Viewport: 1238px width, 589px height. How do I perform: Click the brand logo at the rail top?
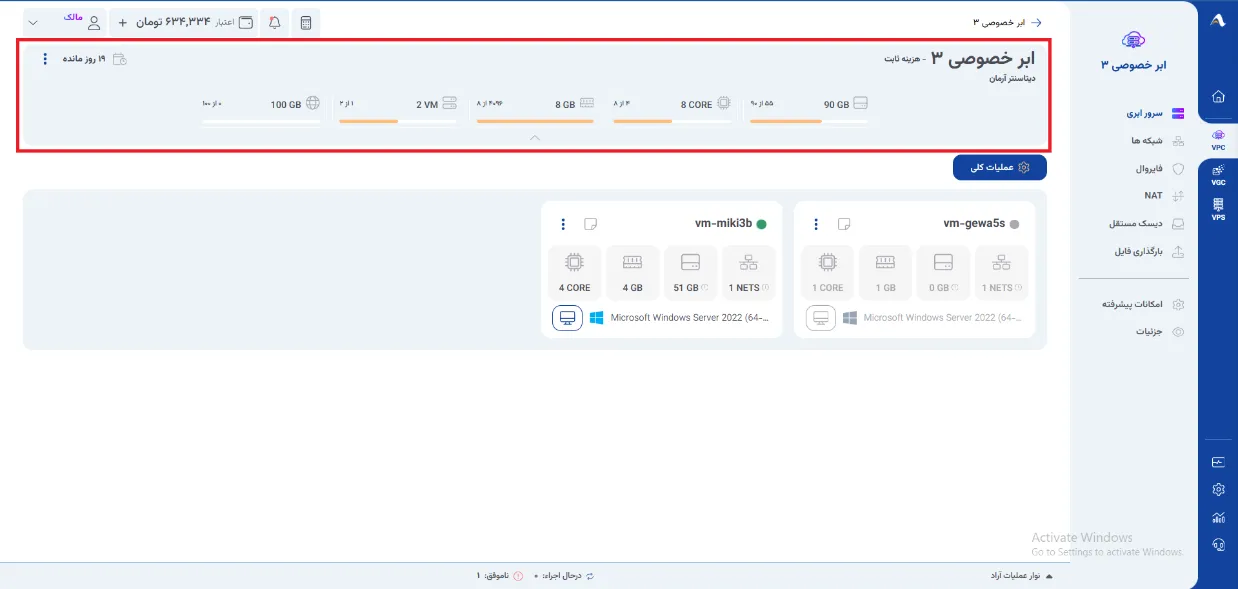point(1218,20)
